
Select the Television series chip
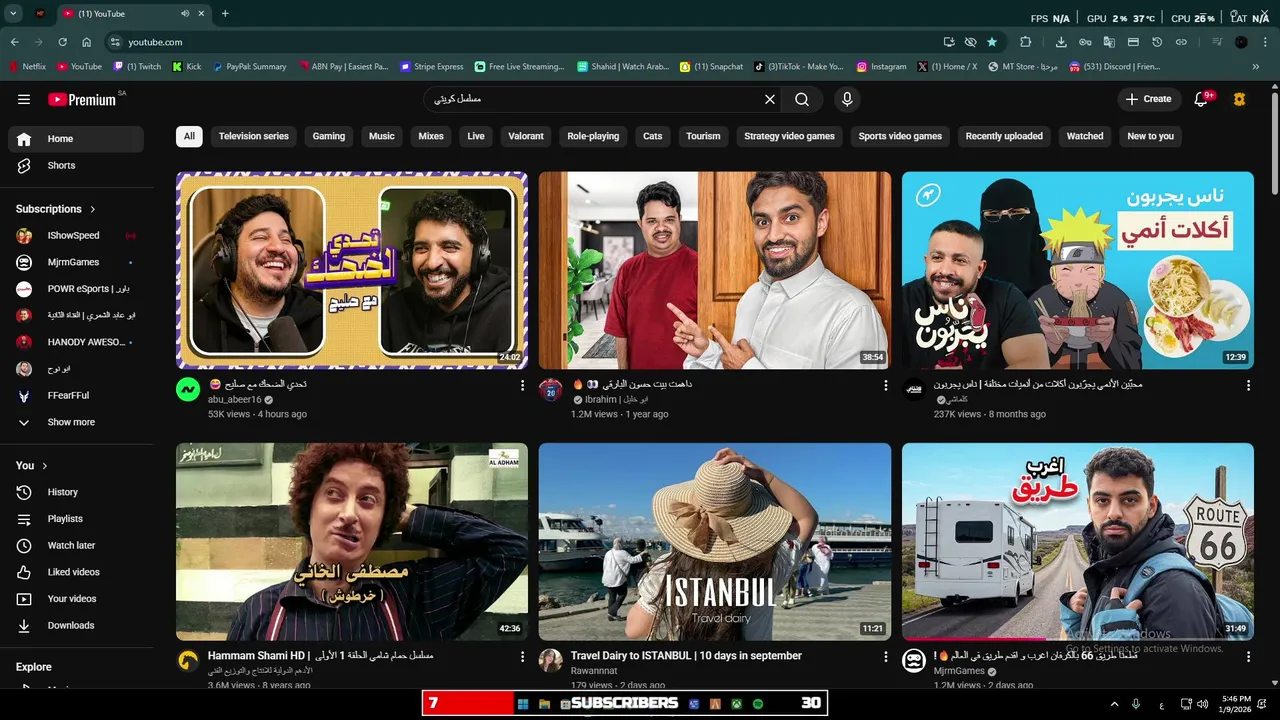254,136
